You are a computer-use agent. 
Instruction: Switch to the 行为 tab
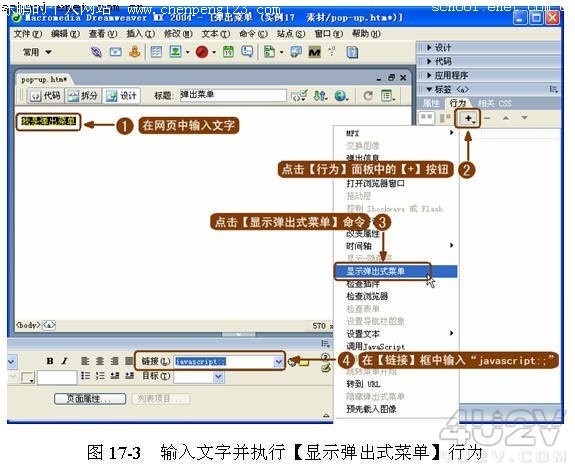[457, 103]
